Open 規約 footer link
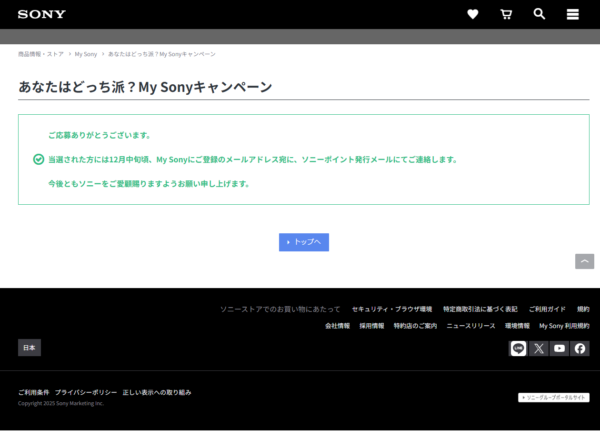Viewport: 600px width, 439px height. pyautogui.click(x=583, y=309)
